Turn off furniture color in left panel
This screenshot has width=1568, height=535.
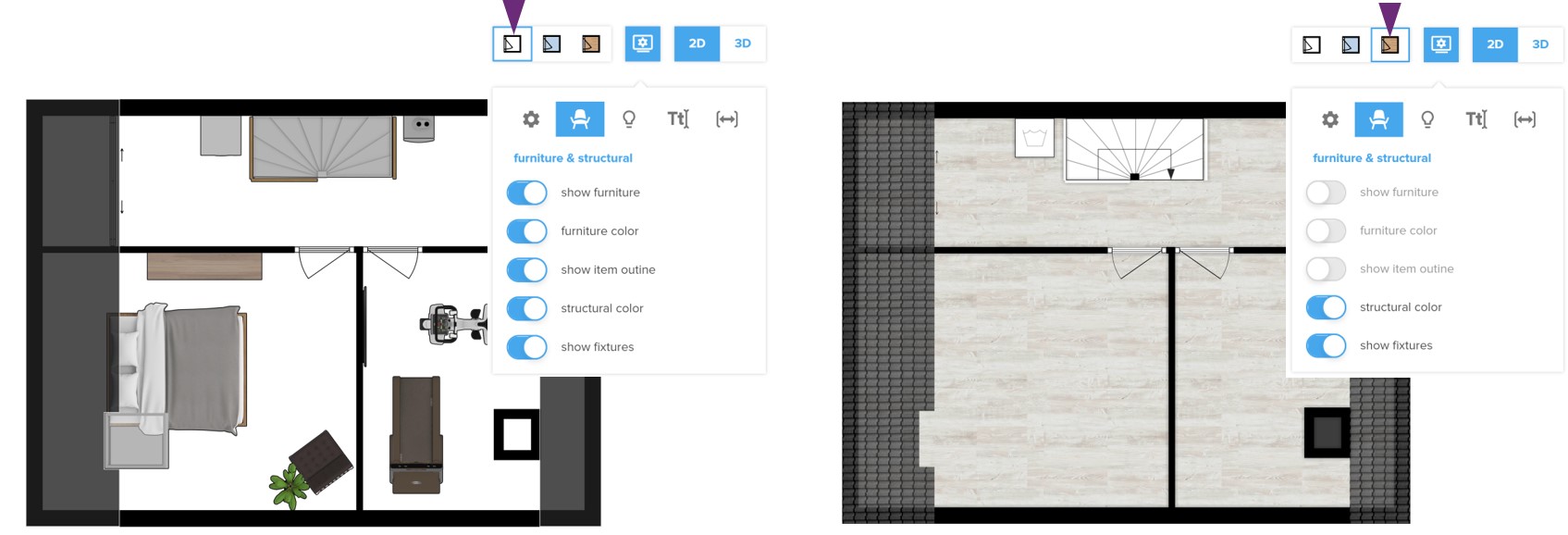point(527,231)
